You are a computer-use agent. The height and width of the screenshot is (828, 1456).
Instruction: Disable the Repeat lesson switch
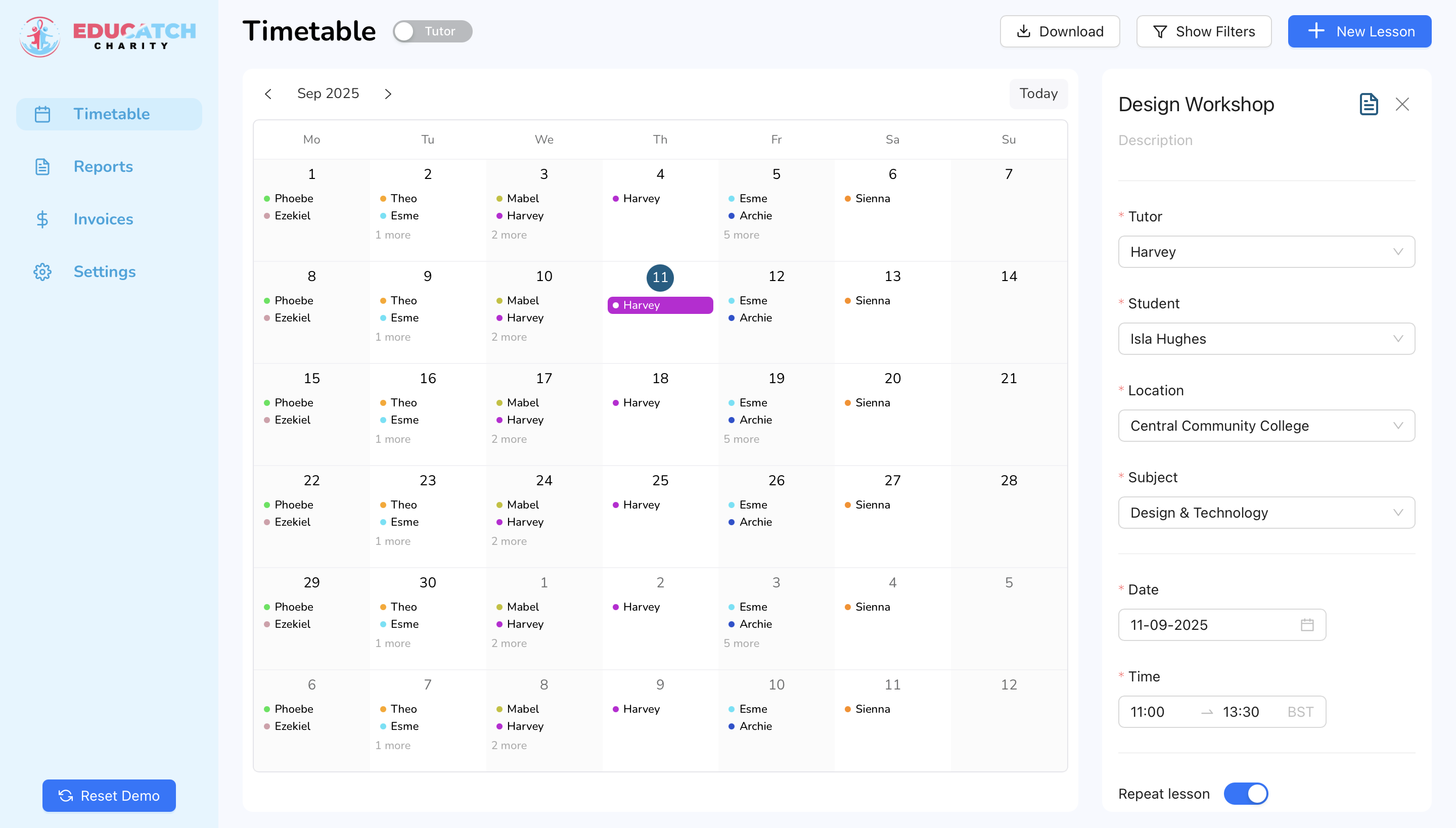tap(1246, 793)
